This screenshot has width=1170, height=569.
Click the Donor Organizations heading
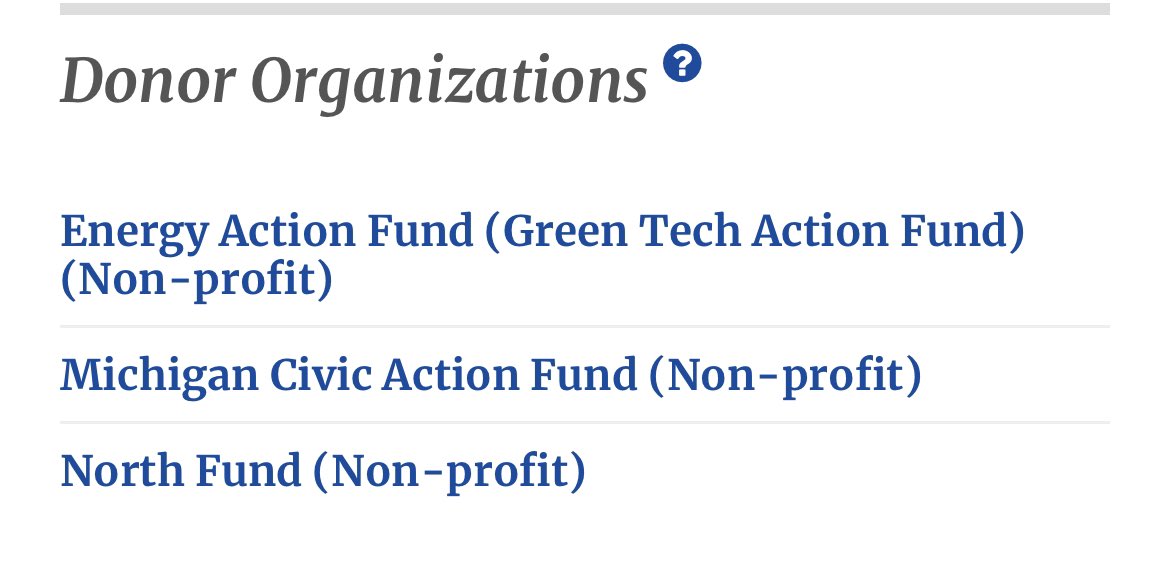pos(354,80)
